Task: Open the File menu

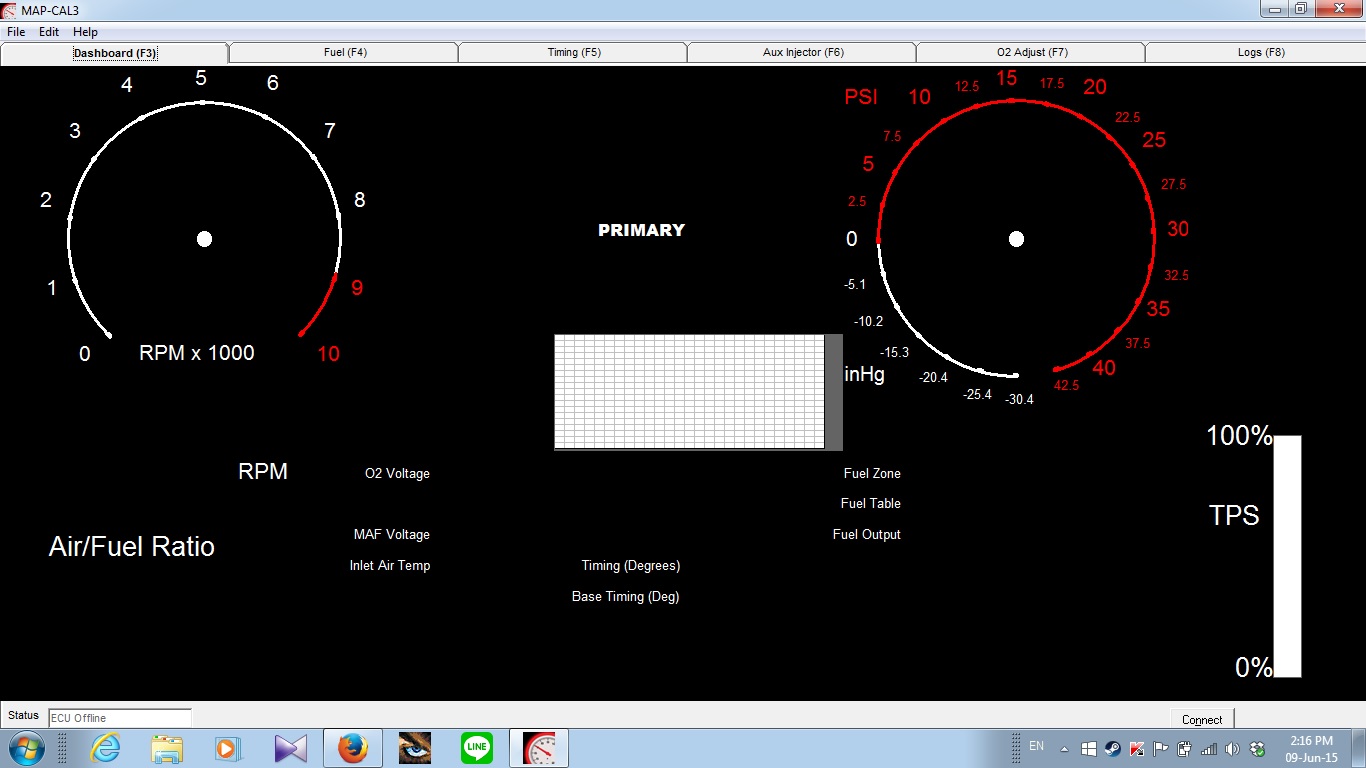Action: coord(16,31)
